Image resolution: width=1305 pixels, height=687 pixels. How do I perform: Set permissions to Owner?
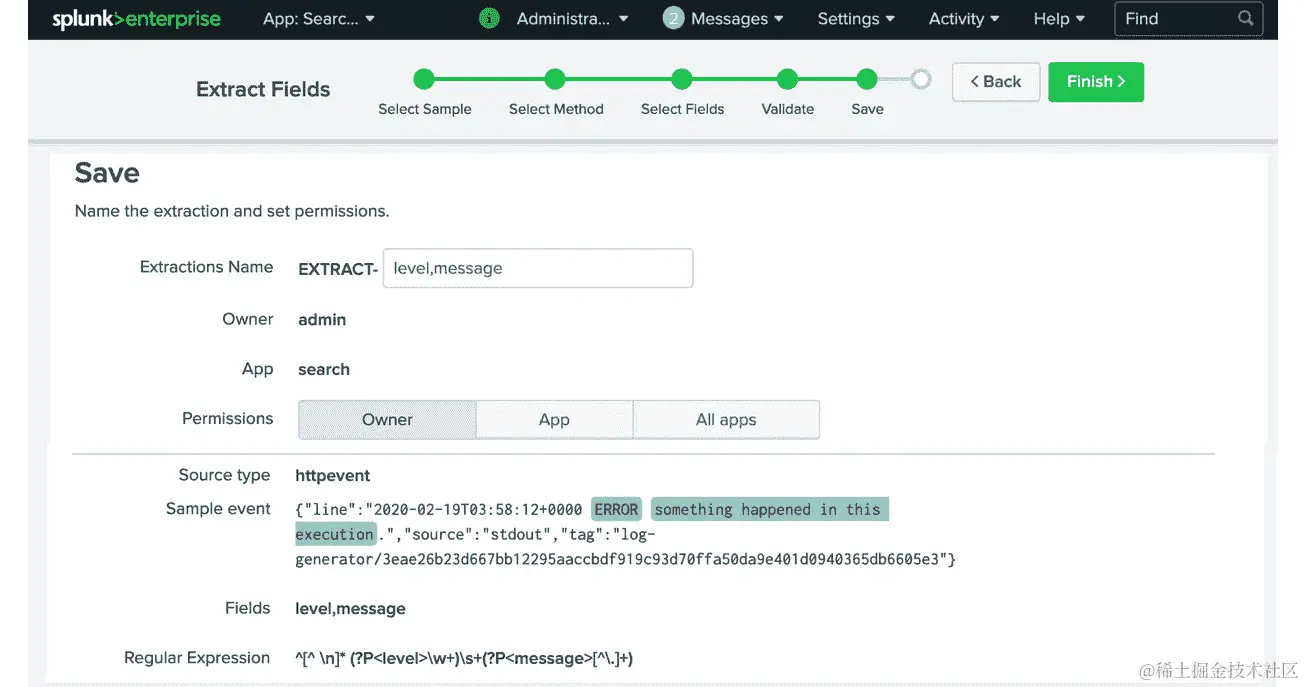[386, 419]
